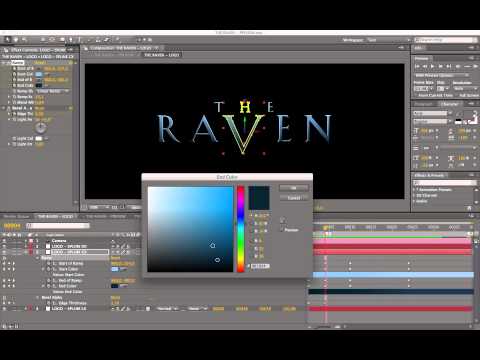
Task: Select the H radio button in color picker
Action: point(251,216)
